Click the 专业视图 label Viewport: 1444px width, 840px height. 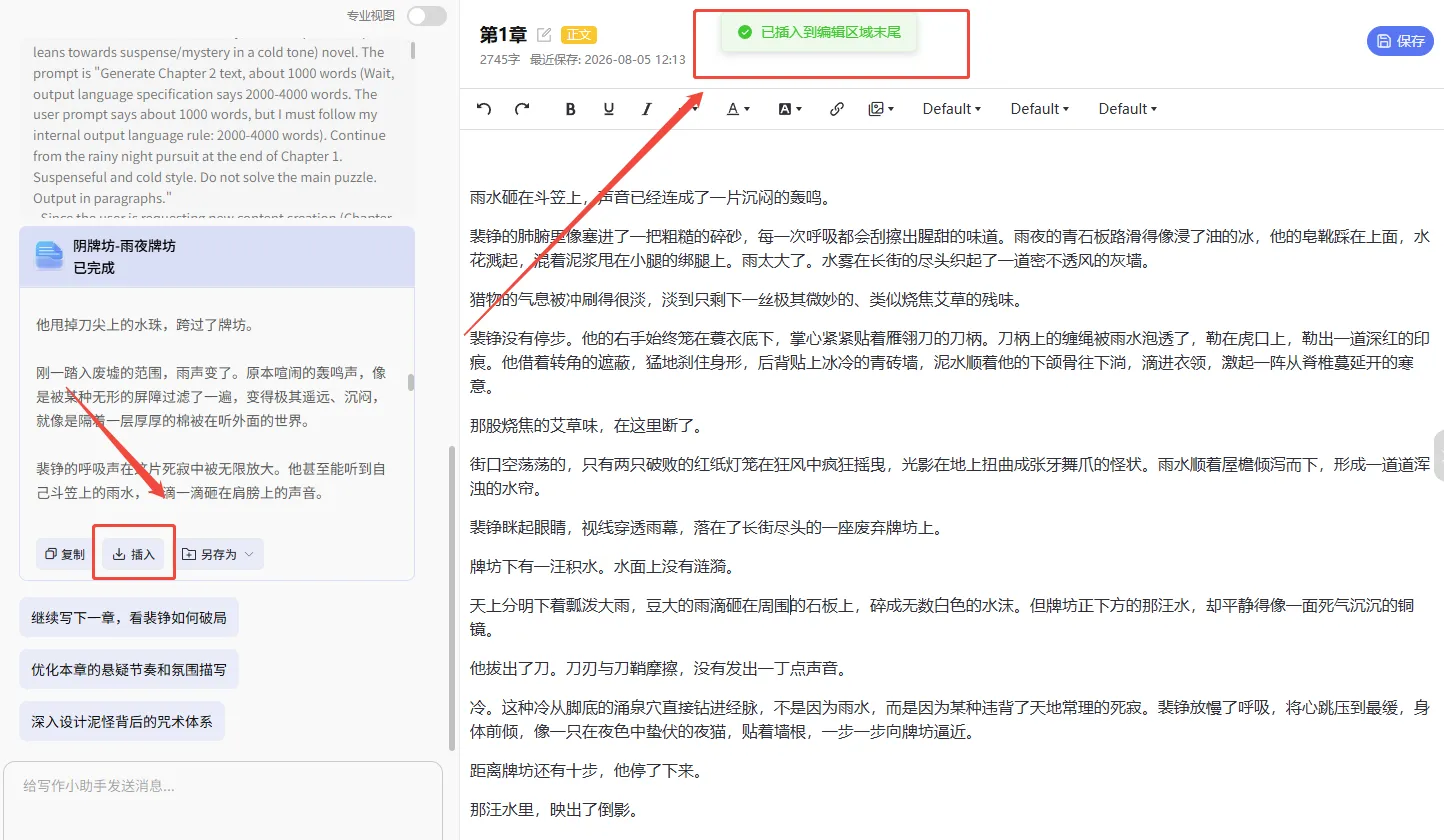point(371,15)
